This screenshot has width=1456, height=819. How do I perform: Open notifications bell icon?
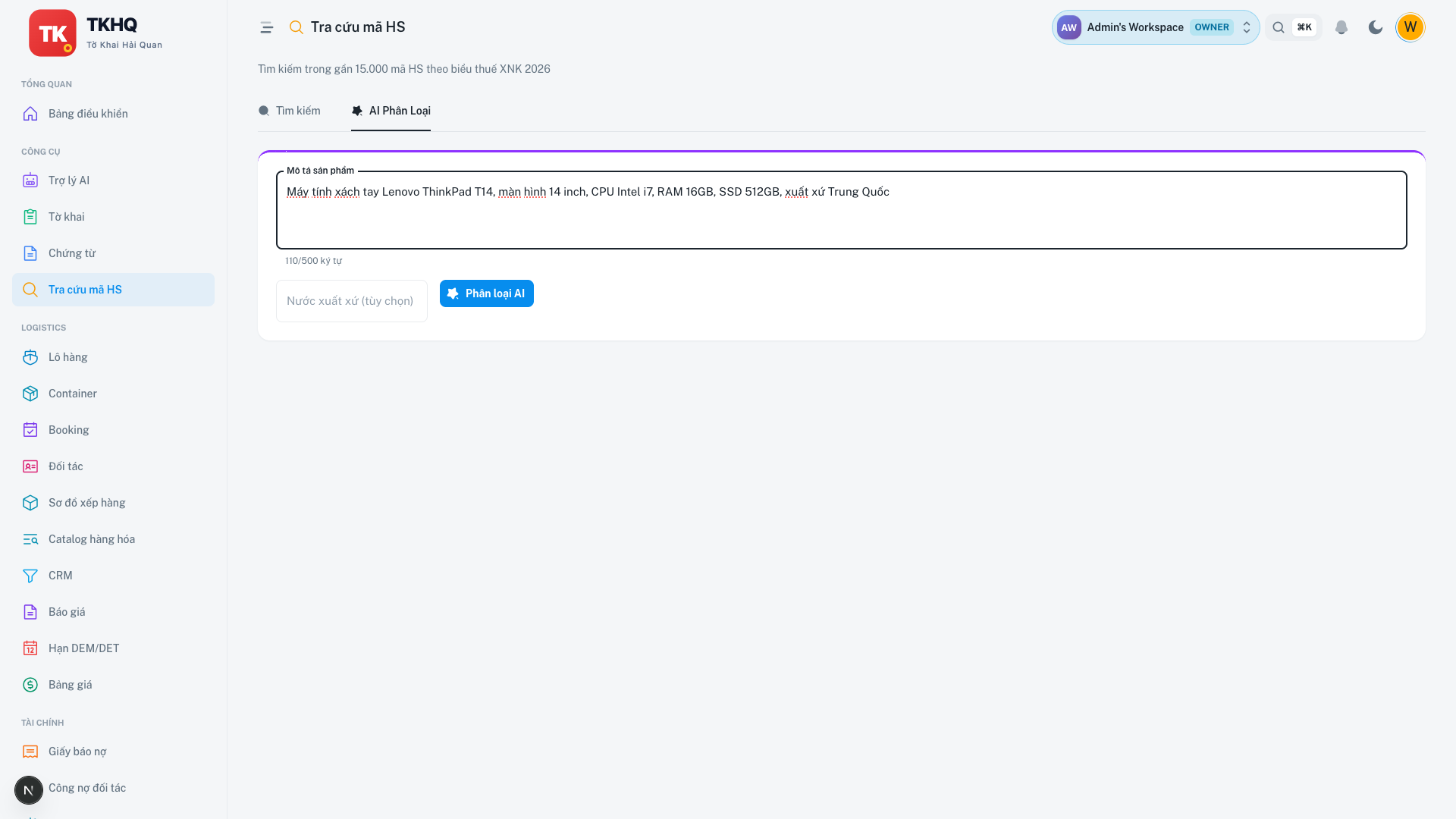pos(1341,27)
